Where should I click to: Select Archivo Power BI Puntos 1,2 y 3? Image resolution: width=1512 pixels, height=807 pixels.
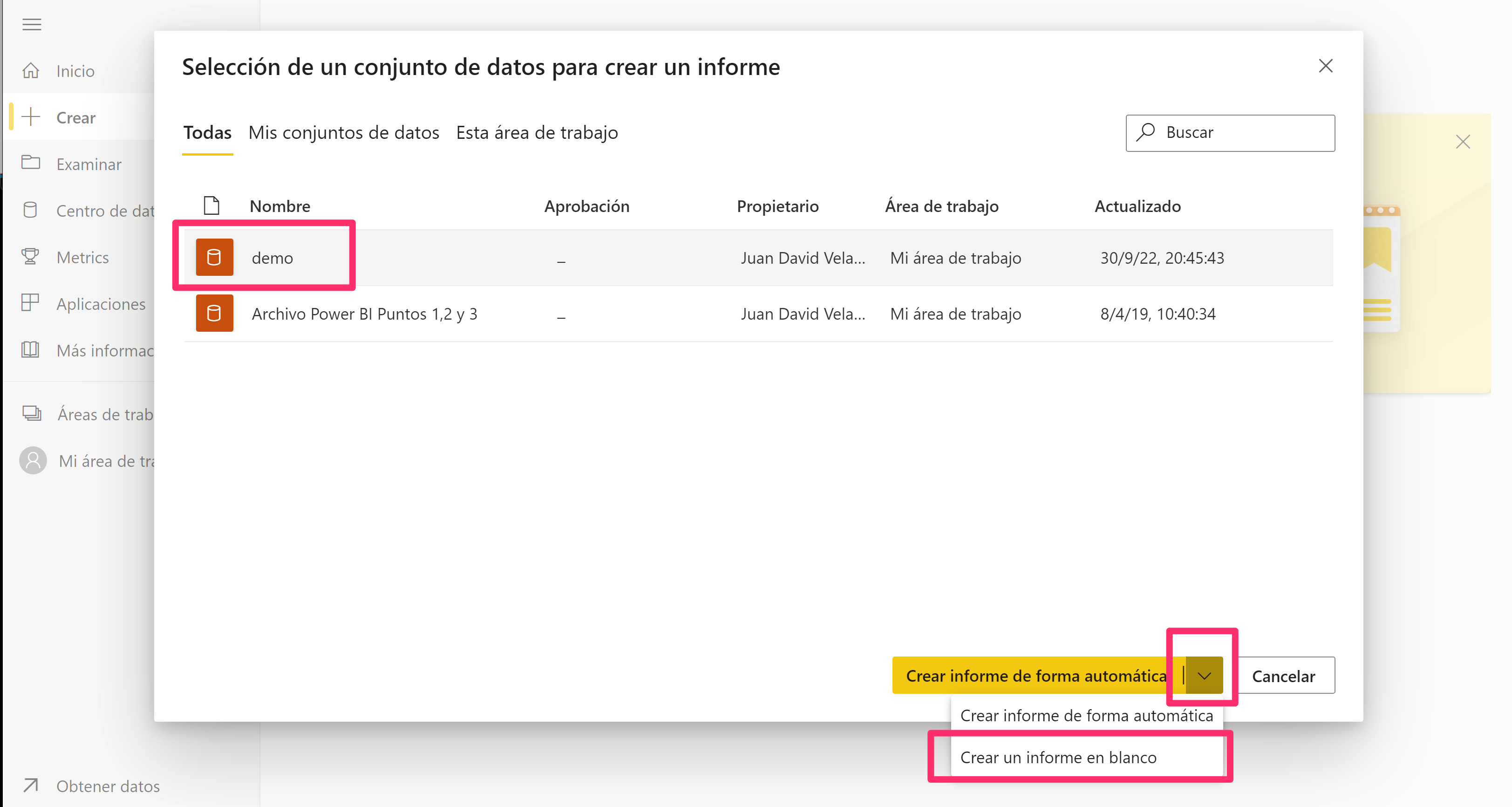pos(364,314)
